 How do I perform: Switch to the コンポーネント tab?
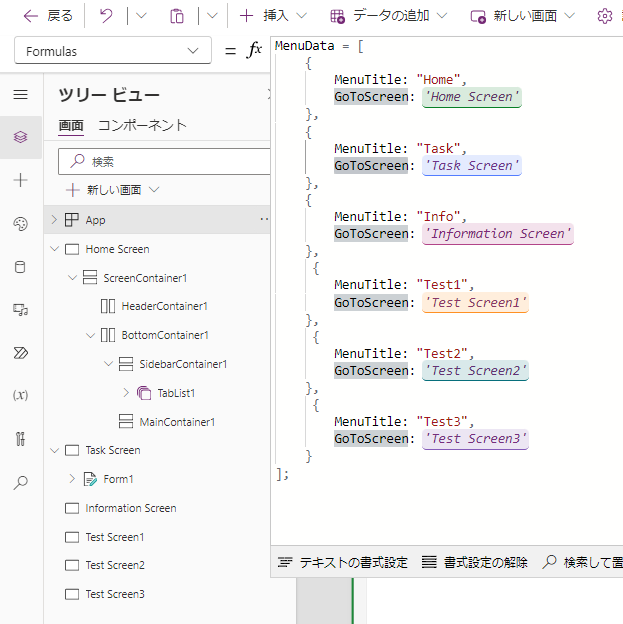142,126
